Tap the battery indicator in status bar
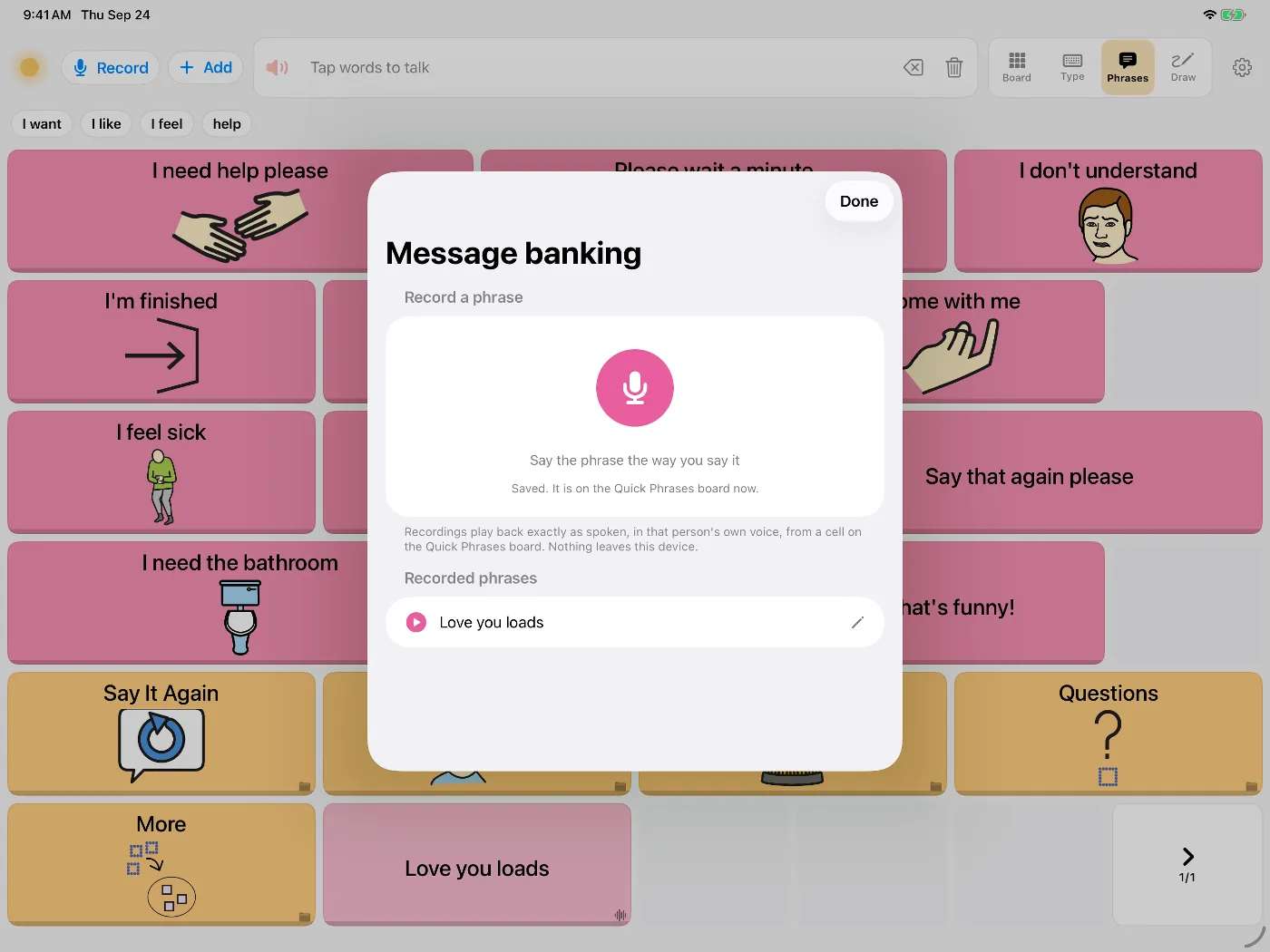Screen dimensions: 1270x952 point(1234,15)
